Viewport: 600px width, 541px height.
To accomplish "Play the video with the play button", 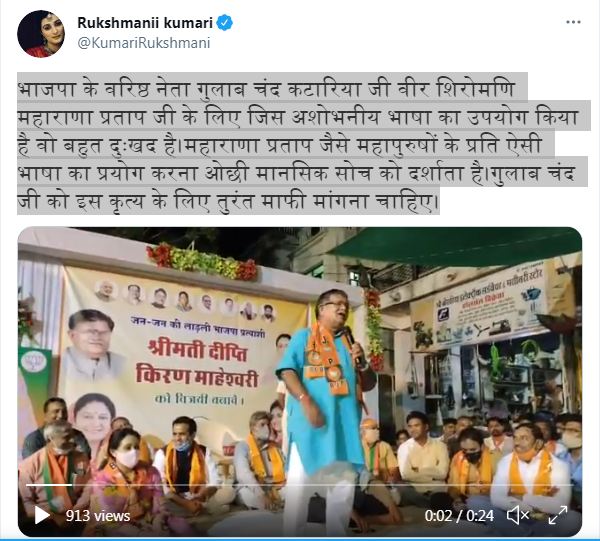I will pyautogui.click(x=41, y=515).
